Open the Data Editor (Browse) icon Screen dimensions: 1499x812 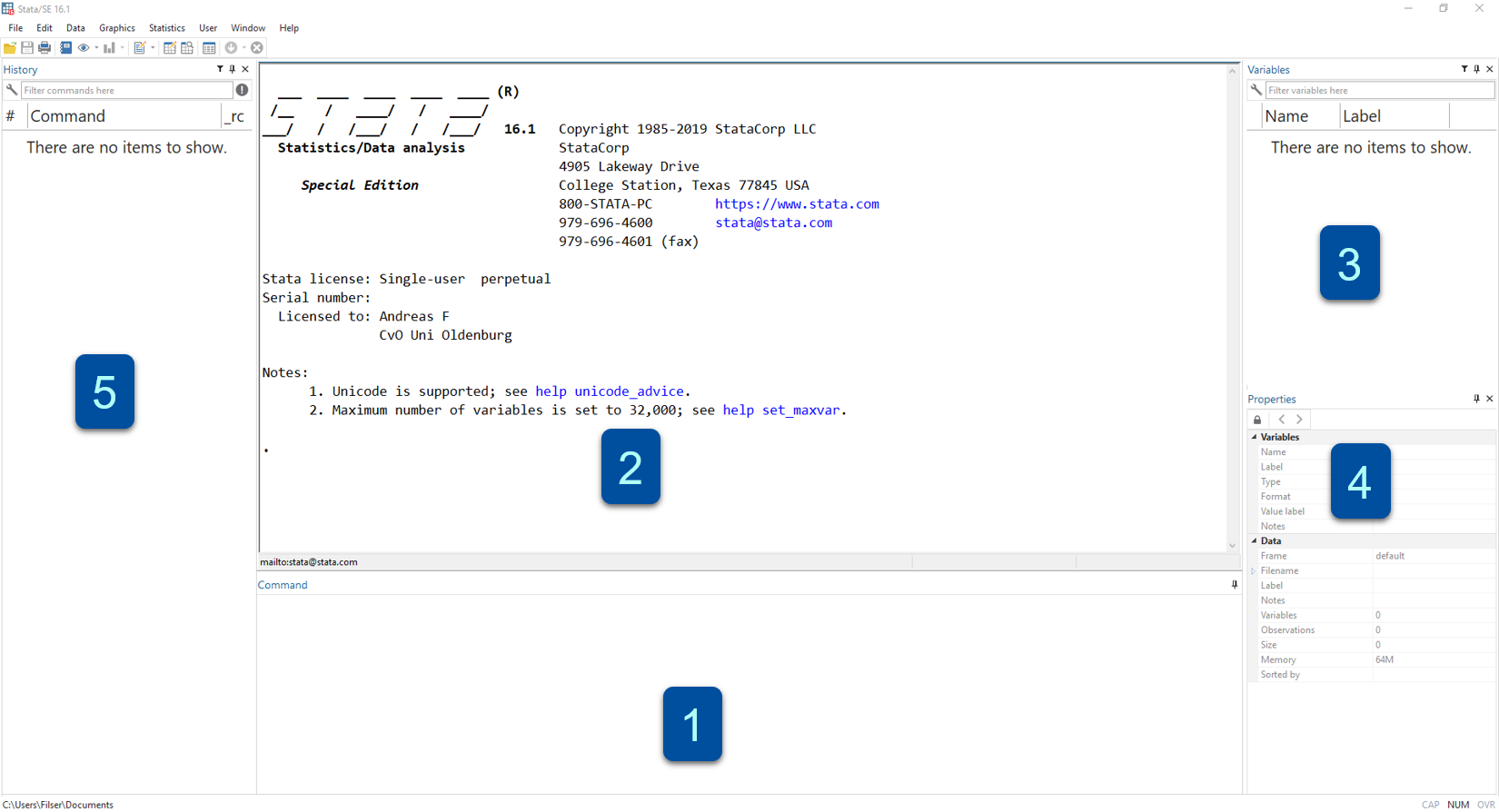pyautogui.click(x=187, y=47)
